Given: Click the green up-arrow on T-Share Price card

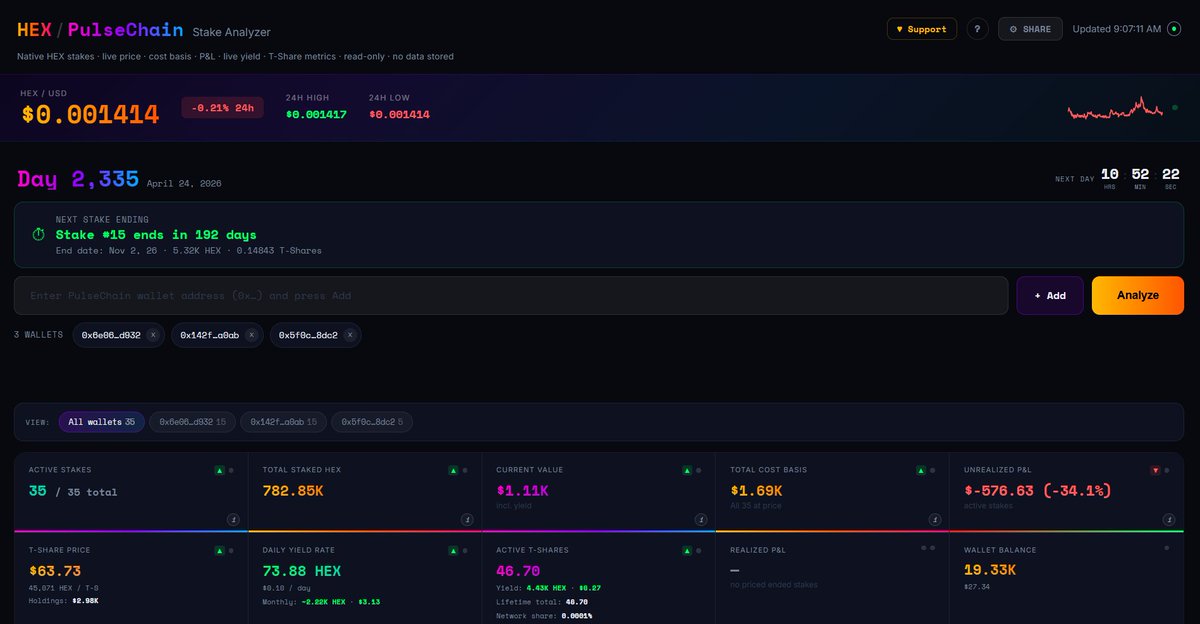Looking at the screenshot, I should 219,550.
